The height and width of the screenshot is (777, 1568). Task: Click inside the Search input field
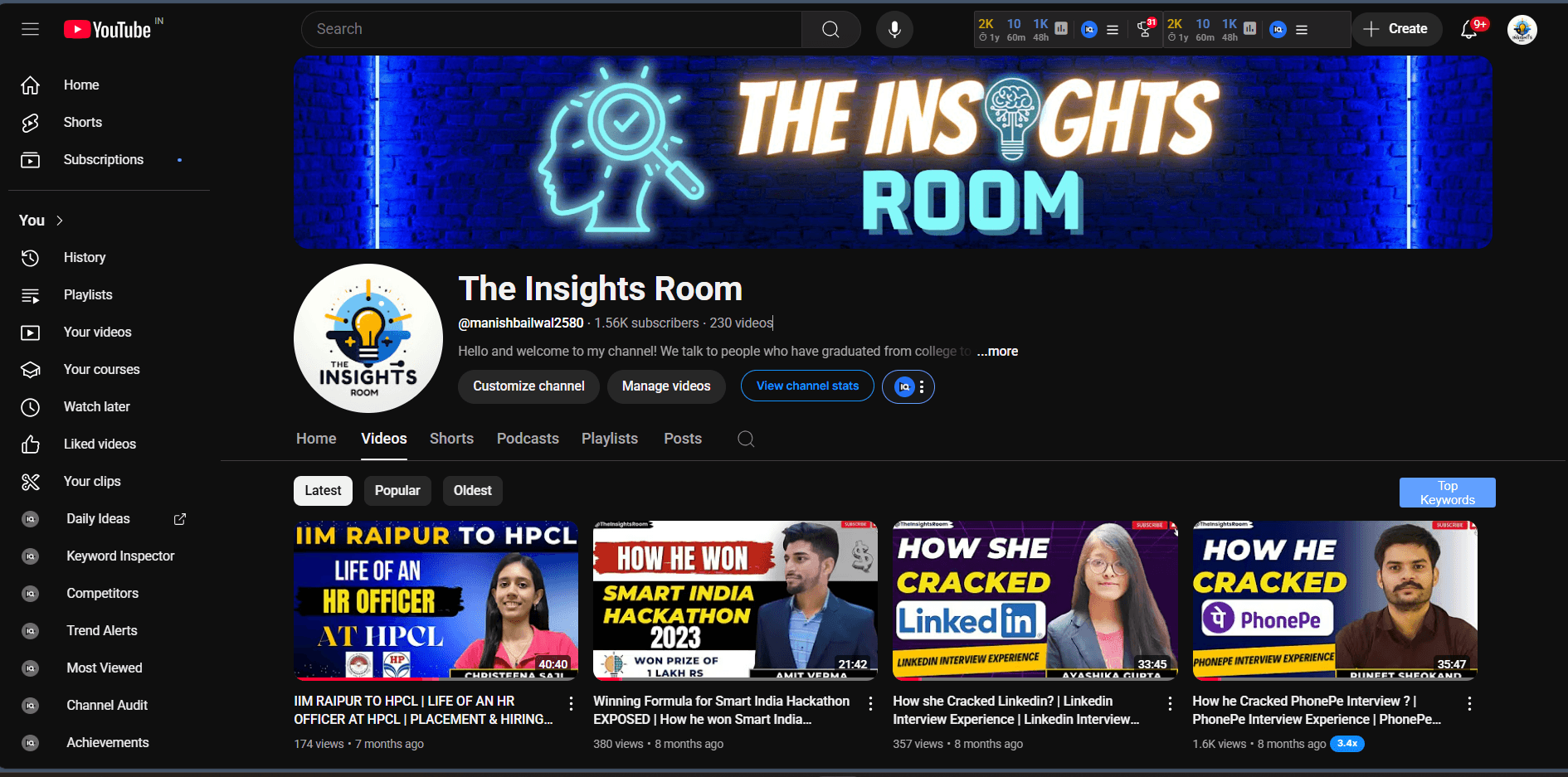[x=548, y=29]
